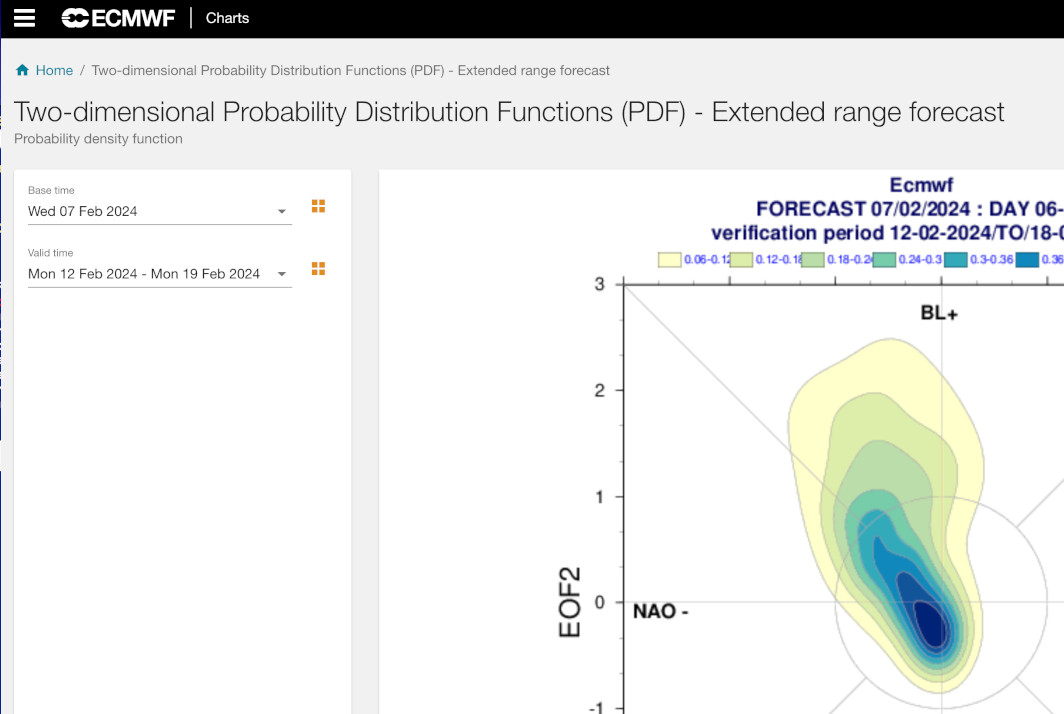This screenshot has width=1064, height=714.
Task: Follow the Home breadcrumb link
Action: coord(54,71)
